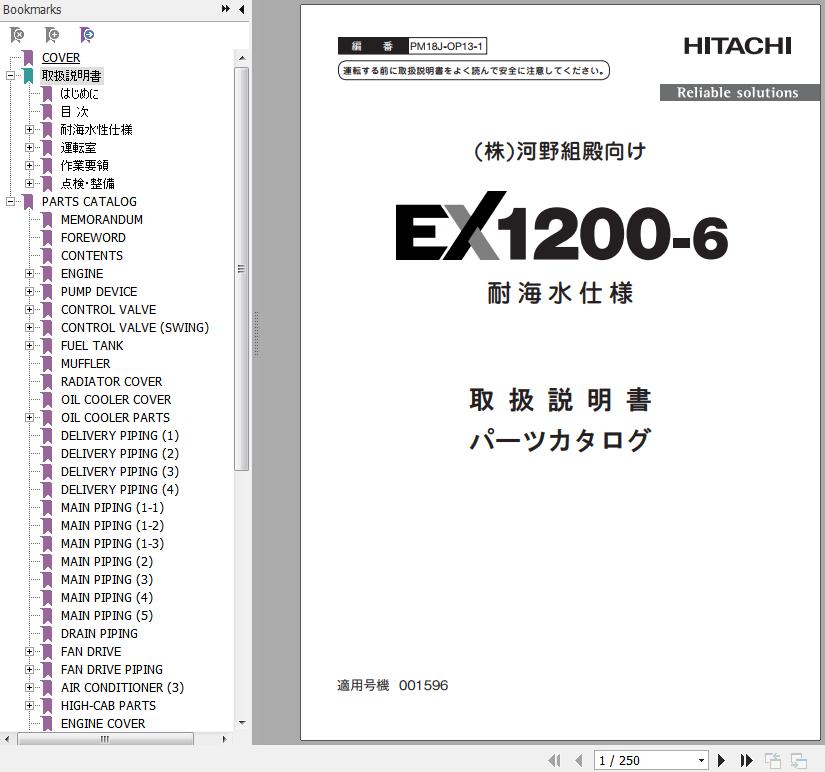The width and height of the screenshot is (825, 772).
Task: Expand the CONTROL VALVE bookmark
Action: [x=29, y=309]
